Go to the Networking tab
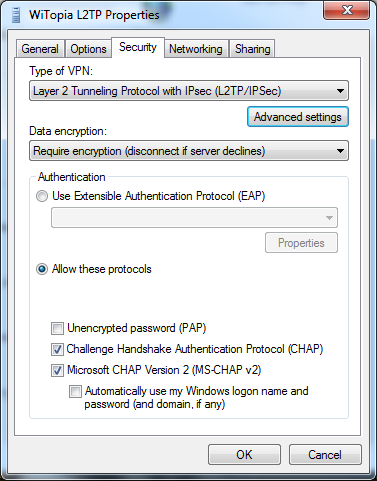The width and height of the screenshot is (377, 481). click(x=196, y=49)
